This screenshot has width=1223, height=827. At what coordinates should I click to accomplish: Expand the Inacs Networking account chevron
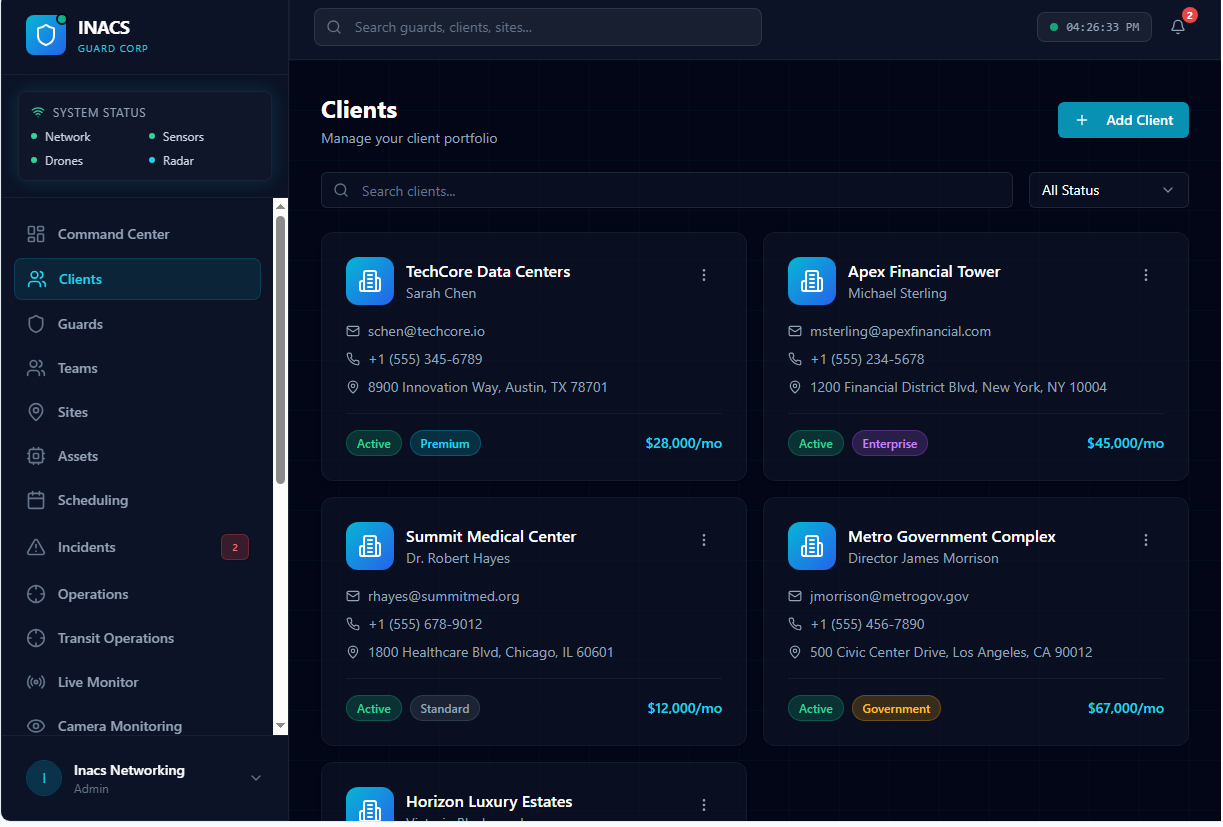255,778
